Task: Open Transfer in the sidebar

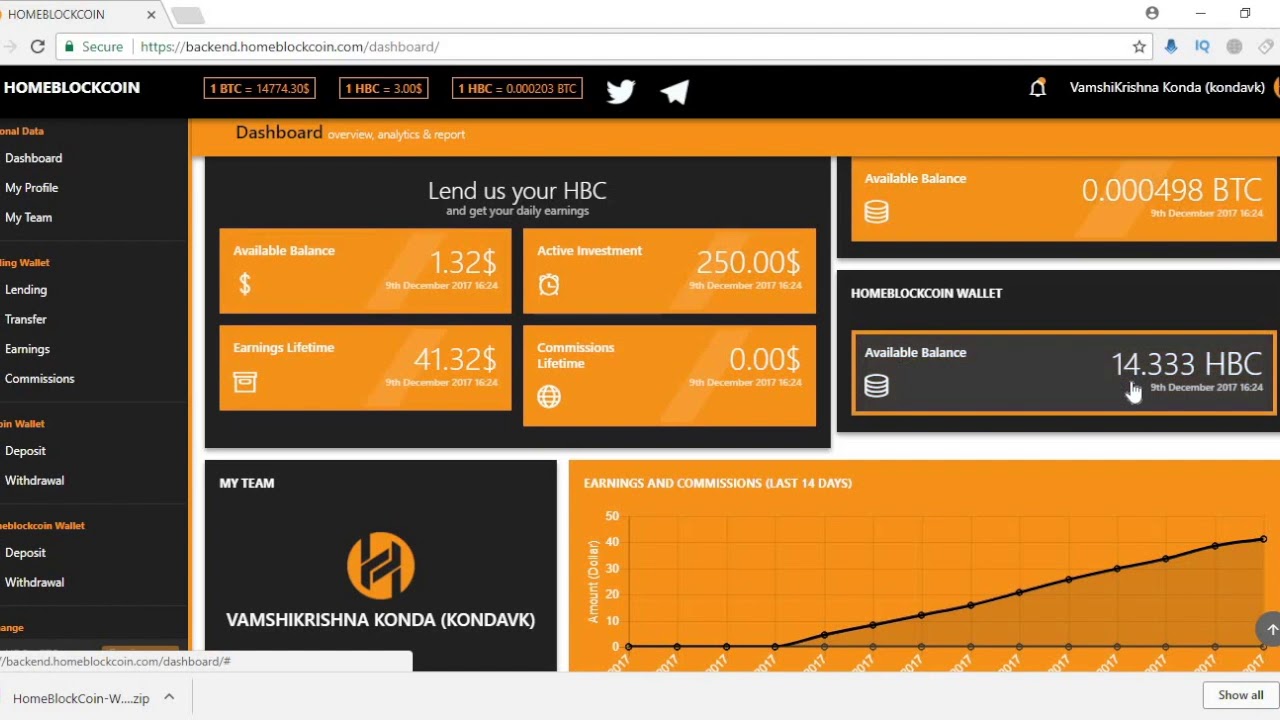Action: coord(25,319)
